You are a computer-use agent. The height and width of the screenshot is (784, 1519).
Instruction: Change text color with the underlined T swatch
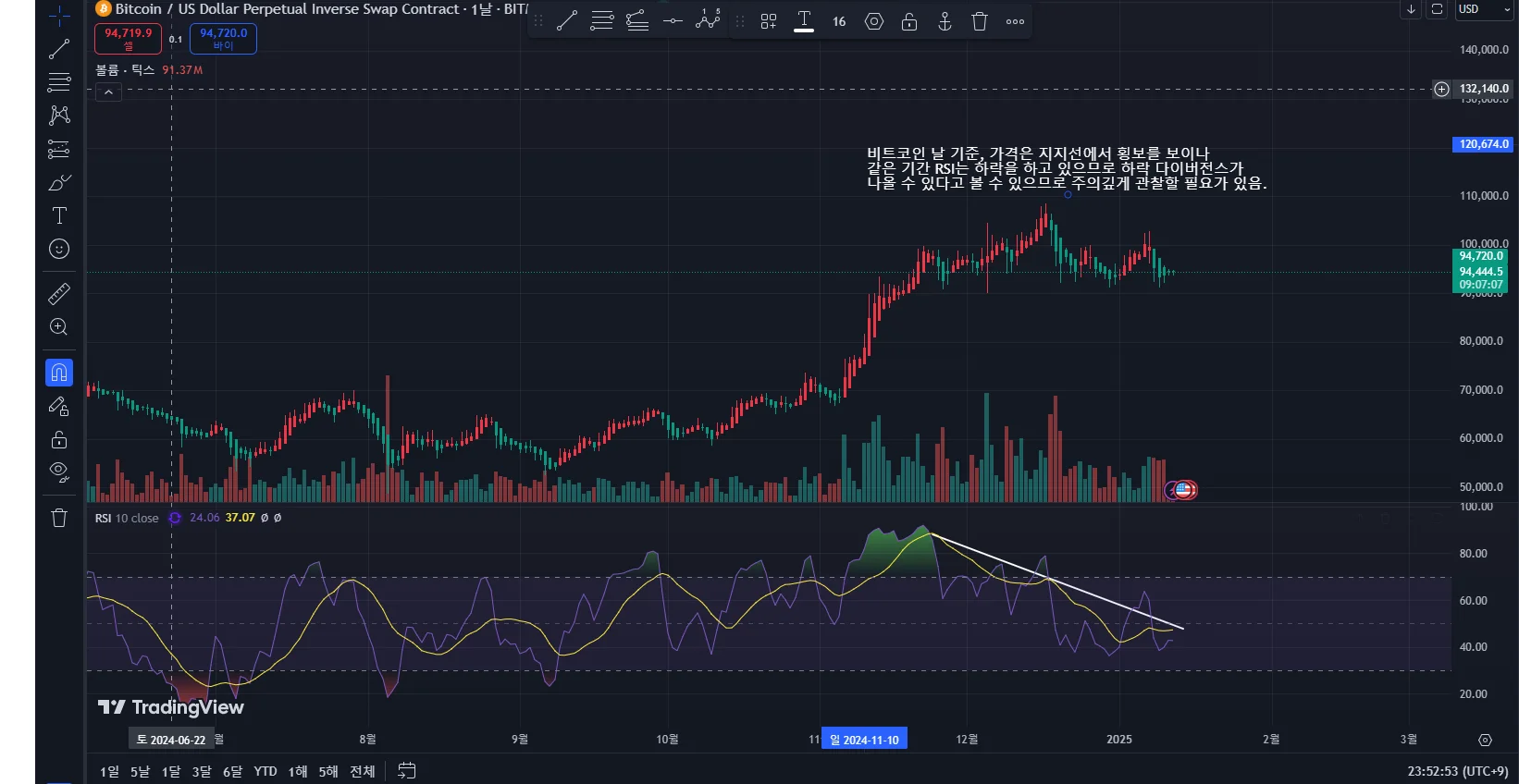coord(804,21)
